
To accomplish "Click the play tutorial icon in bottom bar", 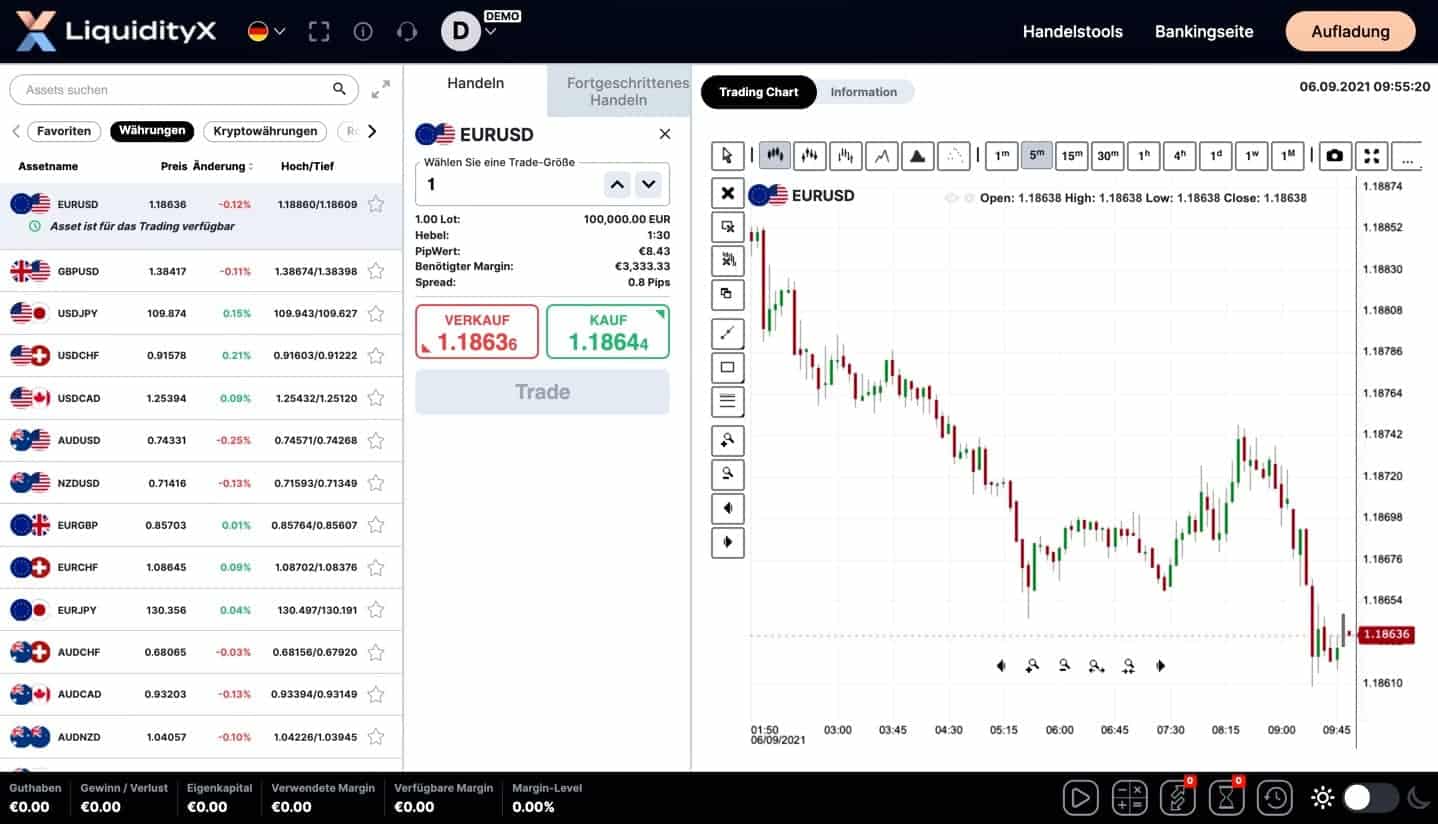I will 1080,798.
